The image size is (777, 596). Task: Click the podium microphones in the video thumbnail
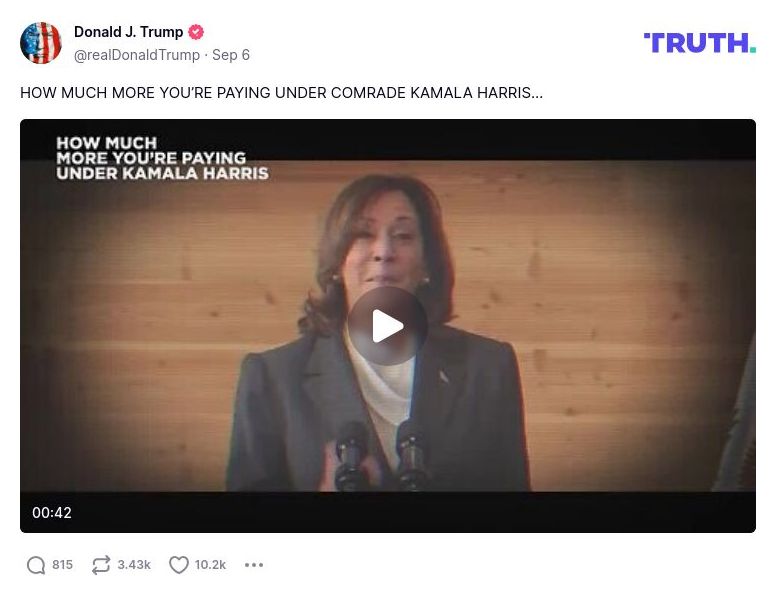380,456
